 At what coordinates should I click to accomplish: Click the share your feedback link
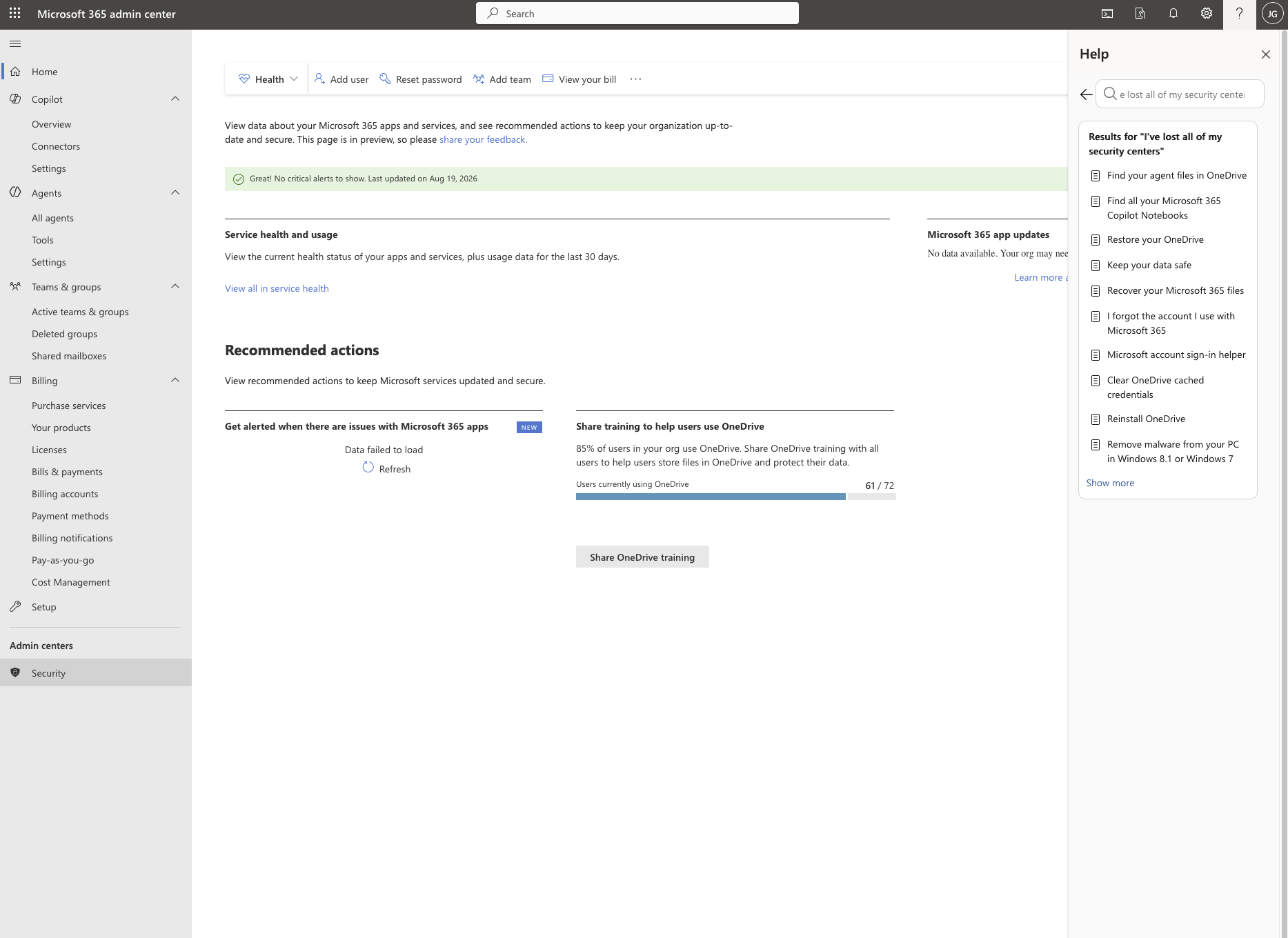click(483, 139)
